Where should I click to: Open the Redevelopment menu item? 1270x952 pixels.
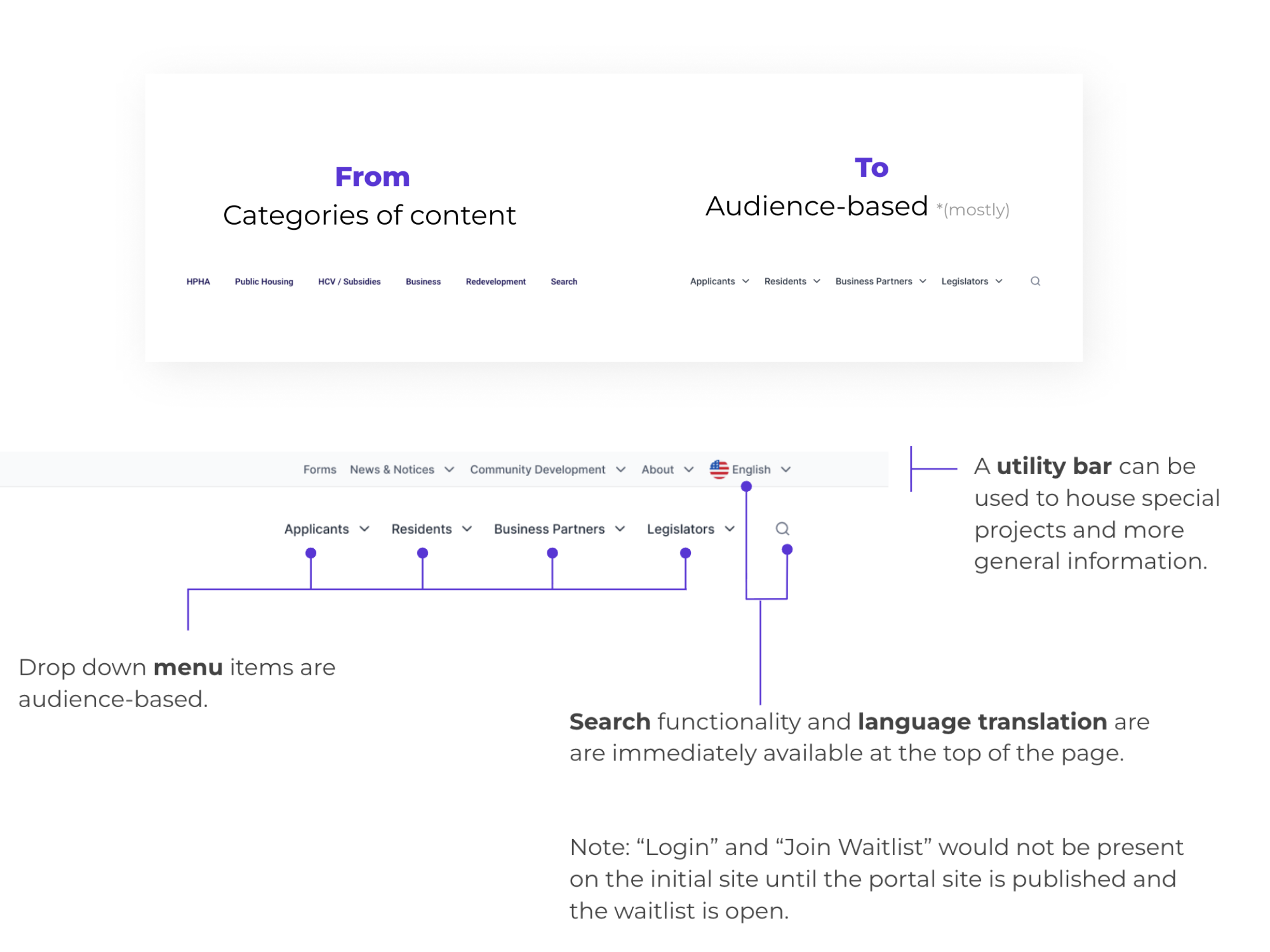[x=496, y=282]
